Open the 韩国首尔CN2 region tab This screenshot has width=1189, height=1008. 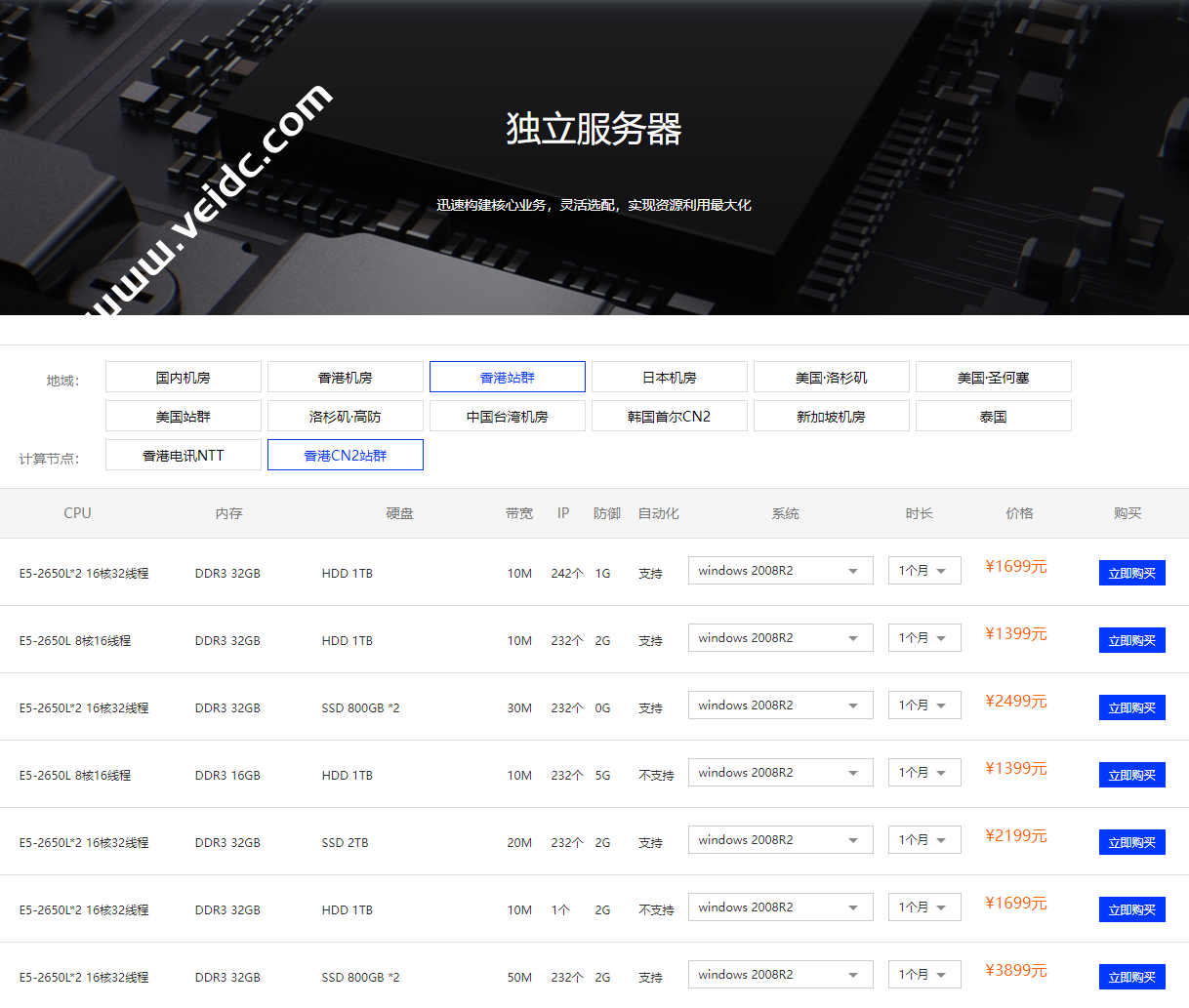click(669, 416)
